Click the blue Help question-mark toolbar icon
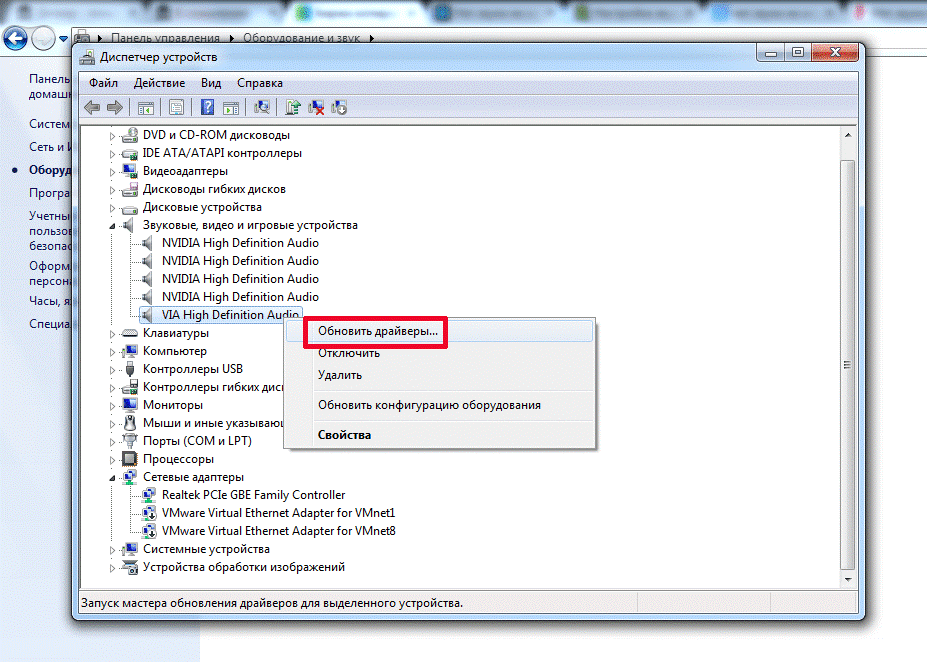 (208, 108)
